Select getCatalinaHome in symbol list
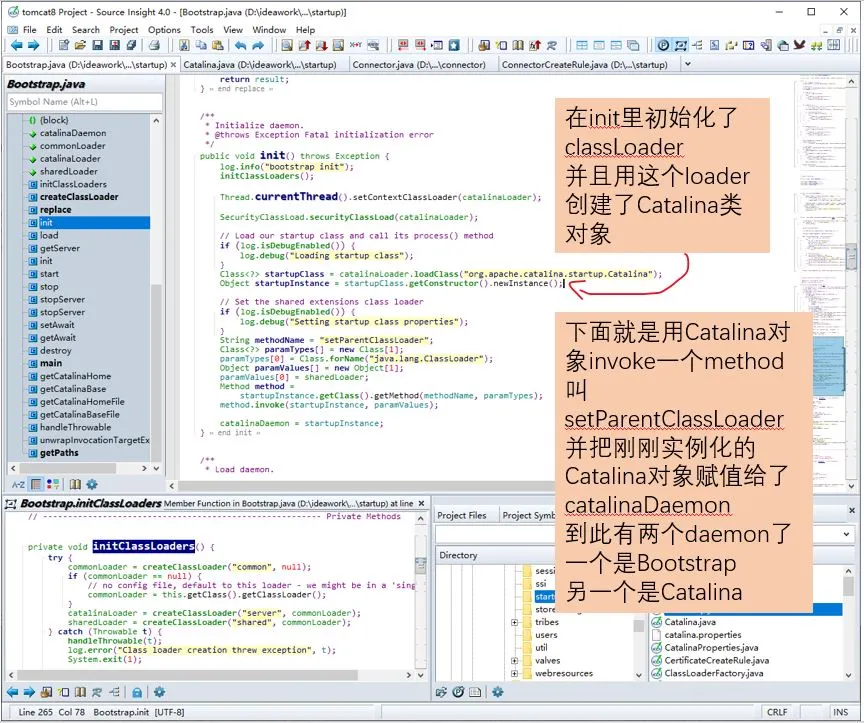Screen dimensions: 864x723 tap(75, 376)
